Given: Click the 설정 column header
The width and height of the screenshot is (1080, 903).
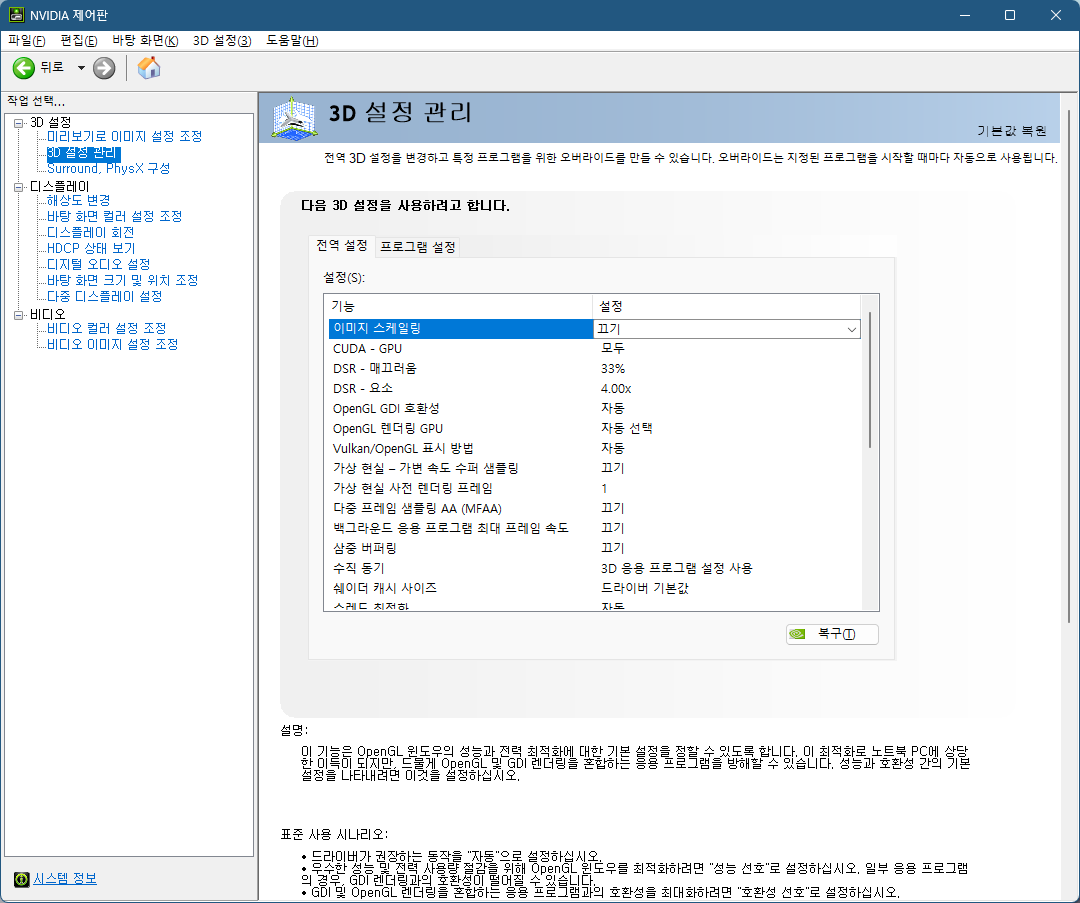Looking at the screenshot, I should 726,307.
